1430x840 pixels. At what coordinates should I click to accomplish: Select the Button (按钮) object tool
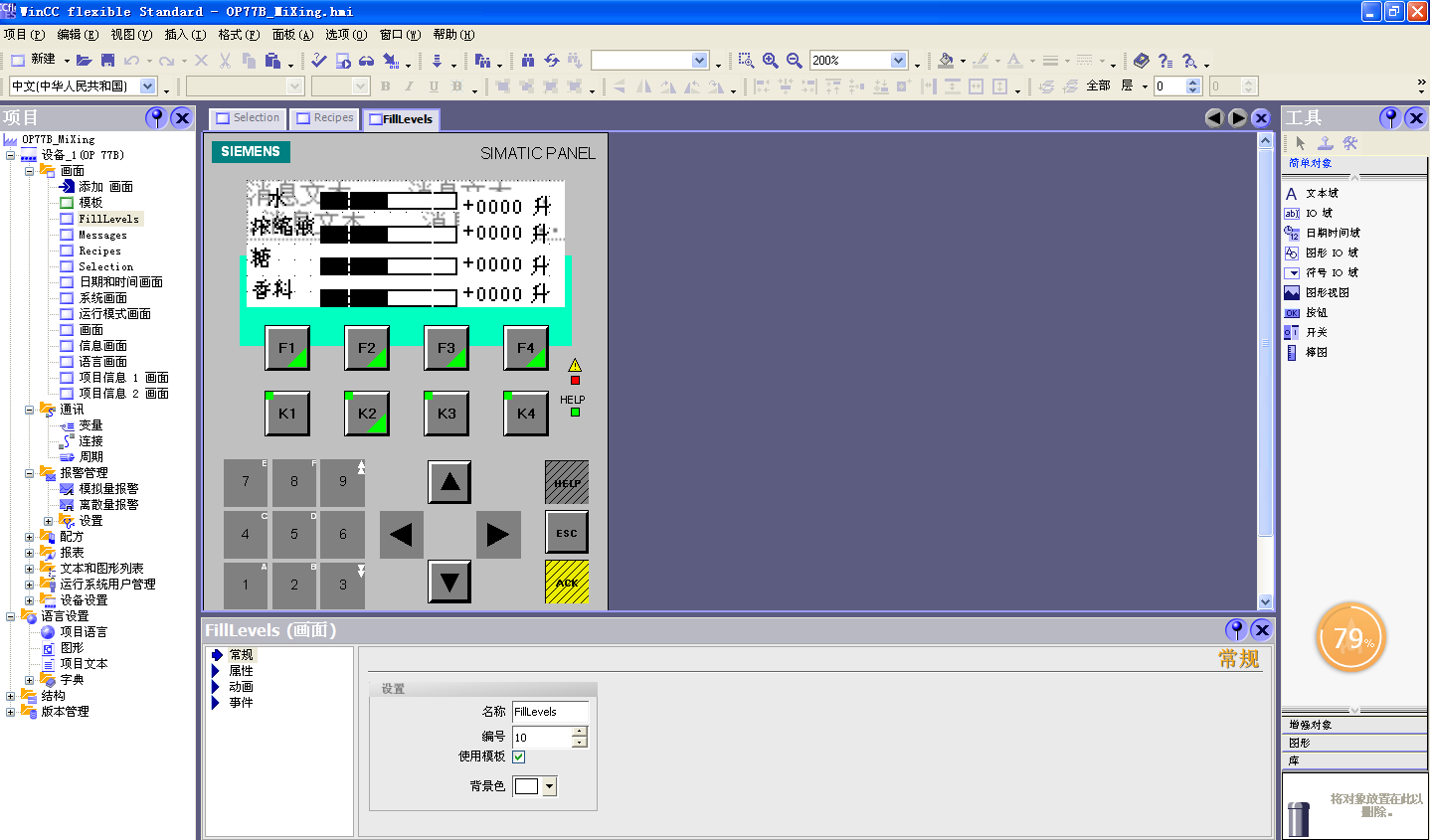[x=1316, y=313]
